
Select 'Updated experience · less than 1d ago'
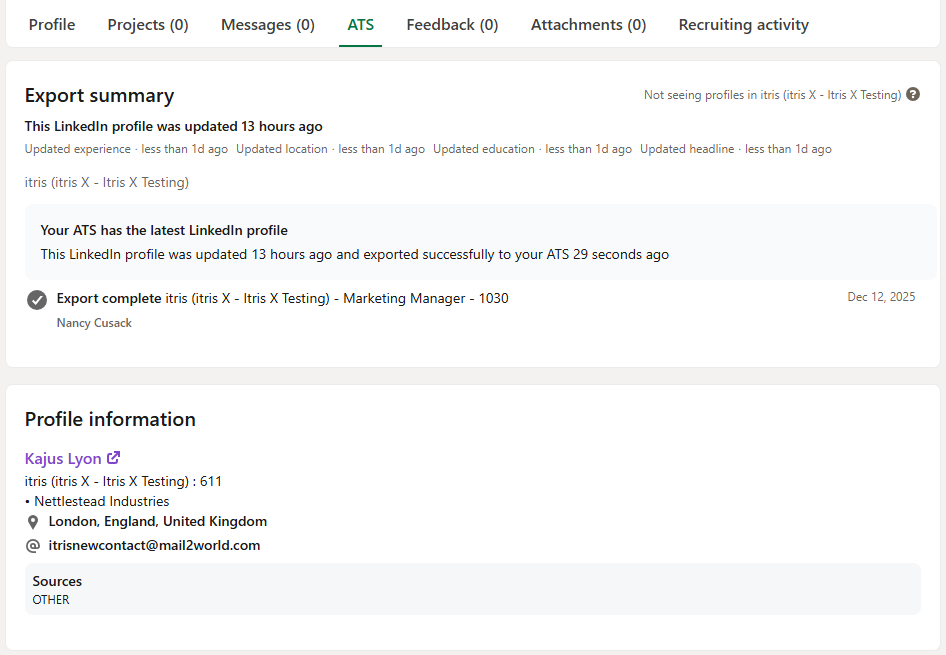pyautogui.click(x=126, y=149)
